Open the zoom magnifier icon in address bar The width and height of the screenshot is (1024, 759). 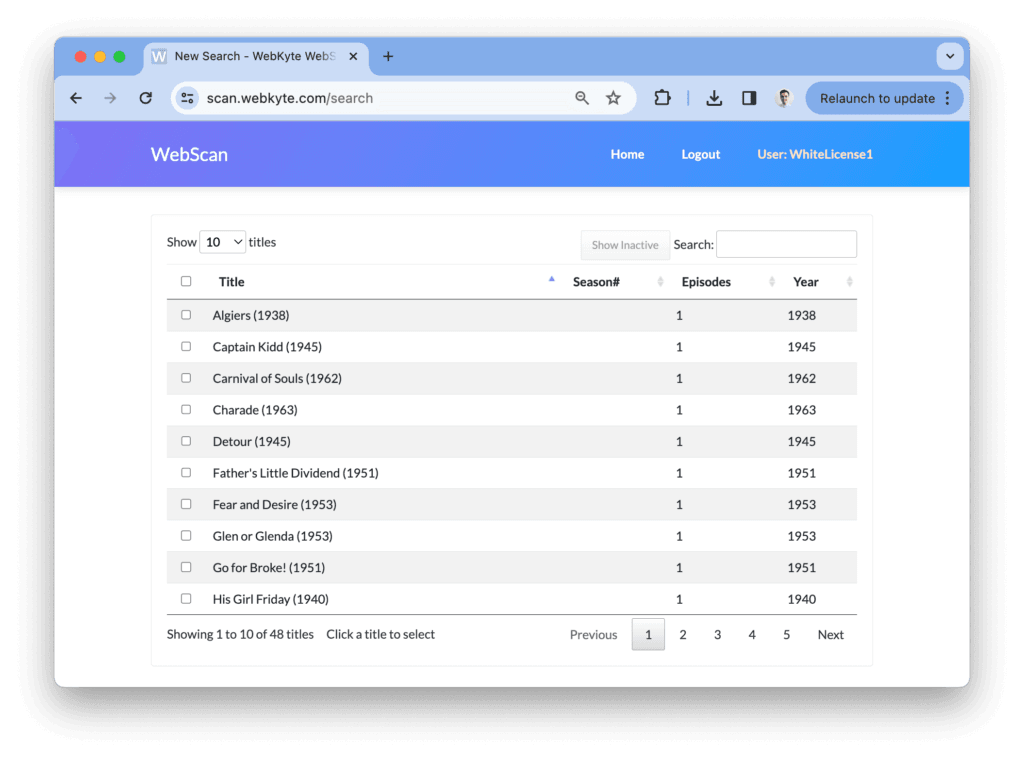[x=582, y=98]
